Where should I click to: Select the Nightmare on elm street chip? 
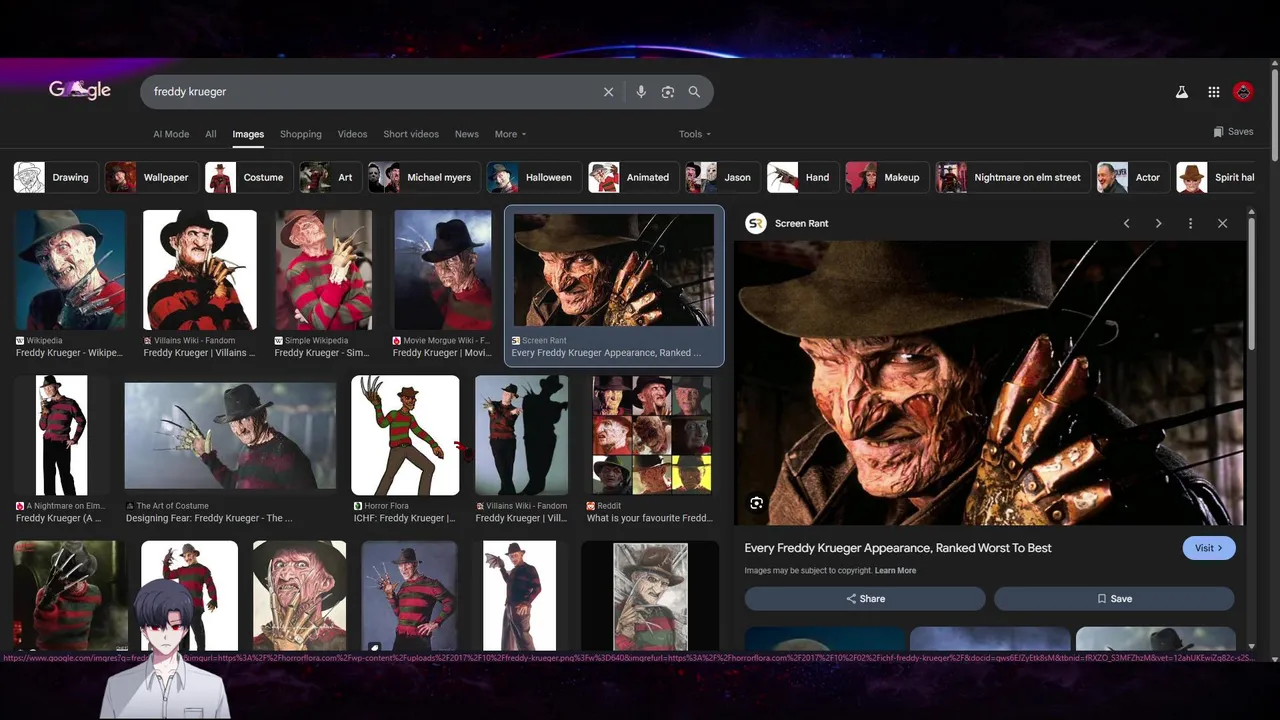coord(1013,177)
